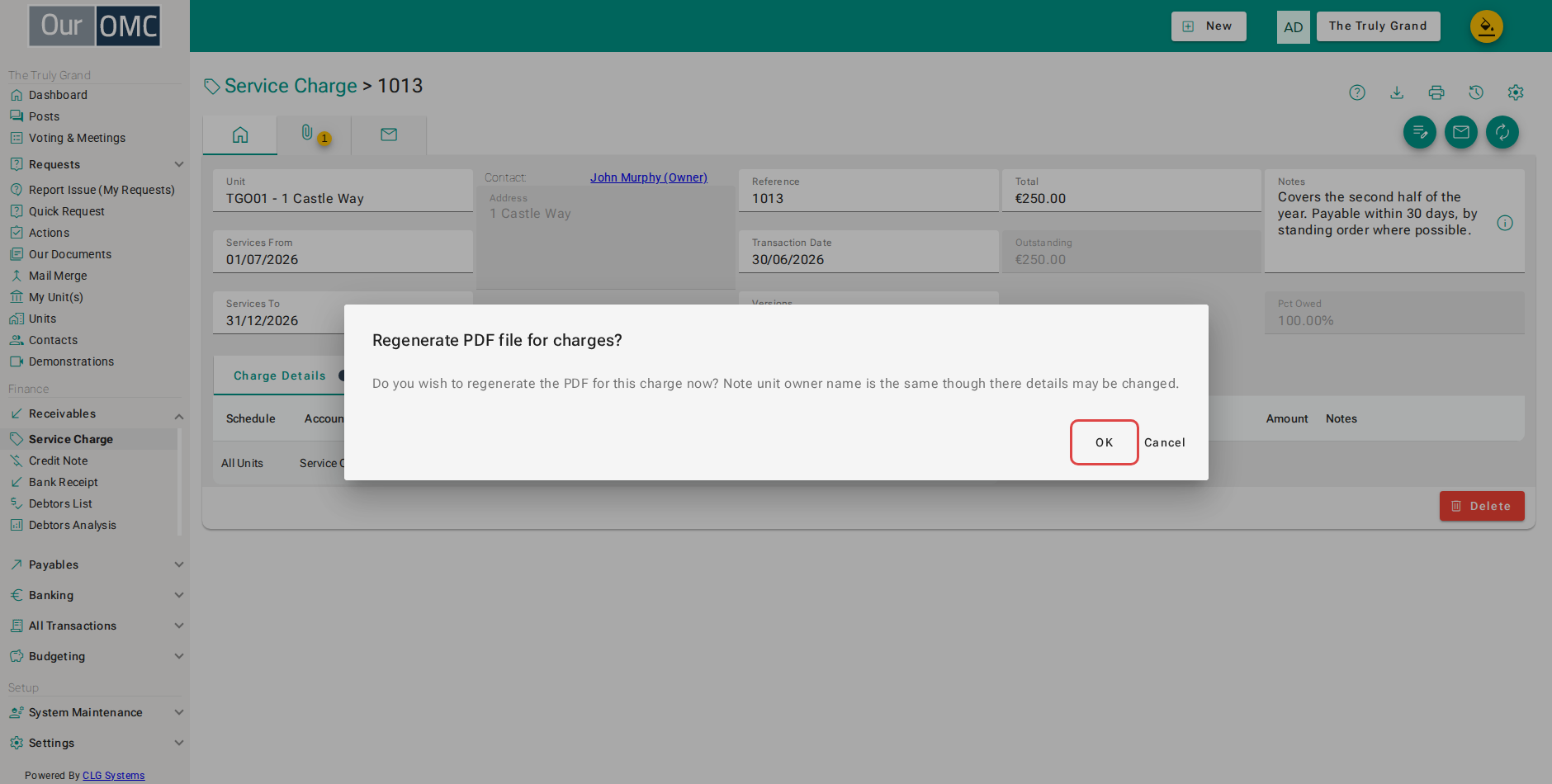Print the service charge via printer icon
The image size is (1552, 784).
click(1436, 92)
